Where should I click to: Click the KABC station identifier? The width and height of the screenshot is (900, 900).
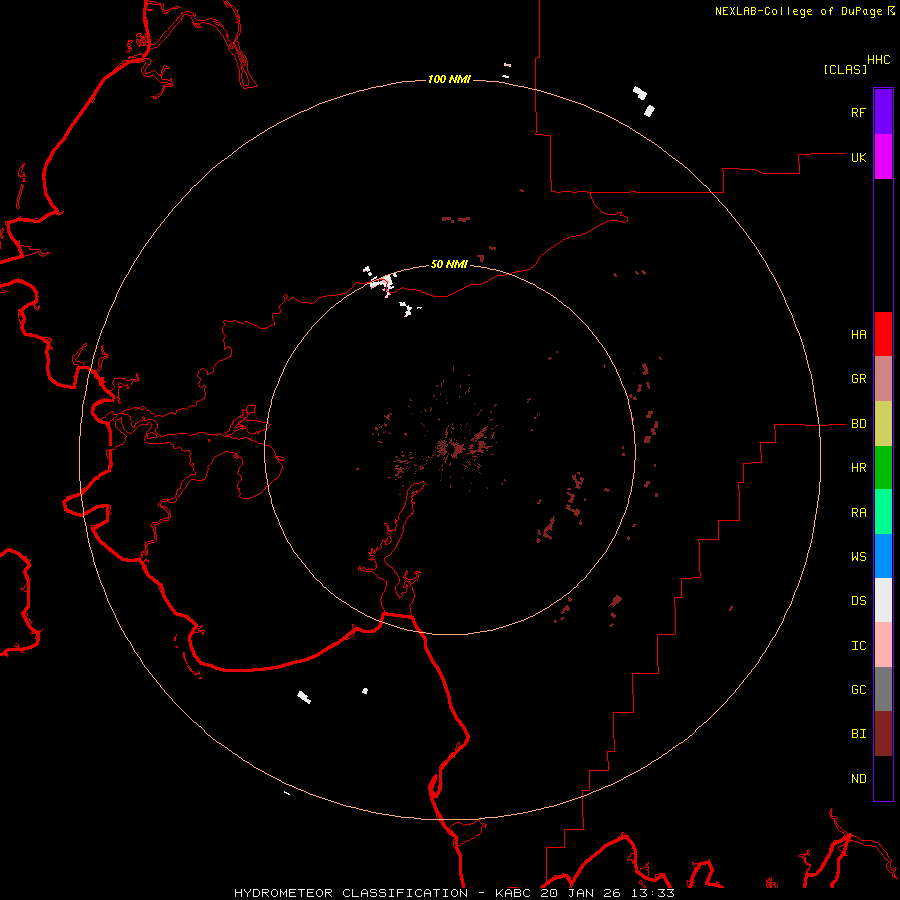514,893
